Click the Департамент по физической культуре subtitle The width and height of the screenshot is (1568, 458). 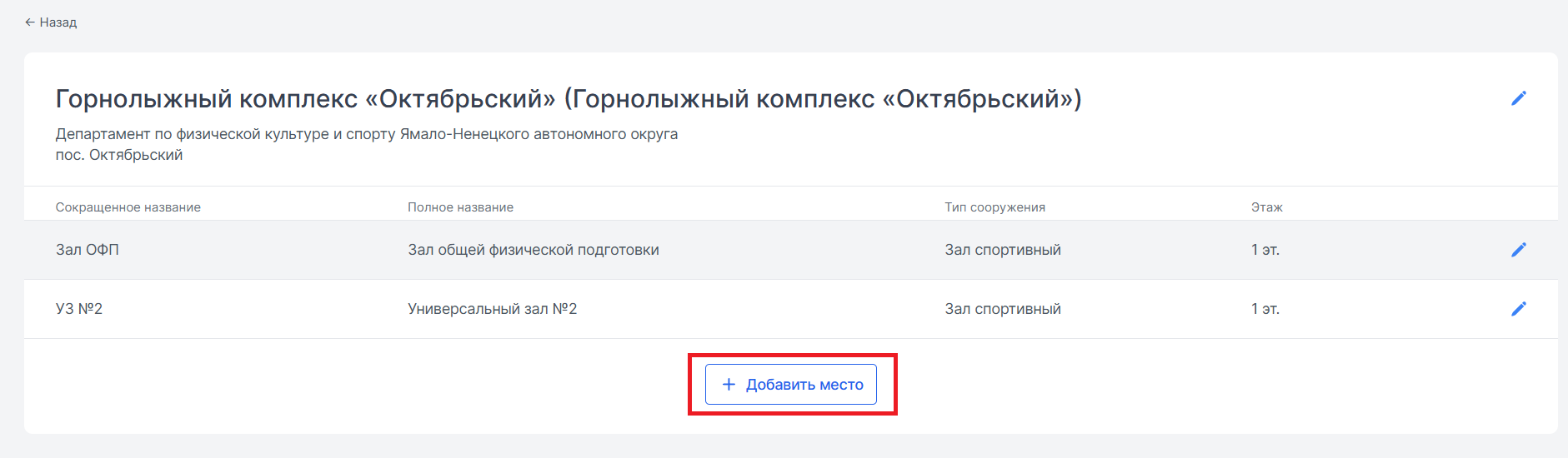click(367, 134)
